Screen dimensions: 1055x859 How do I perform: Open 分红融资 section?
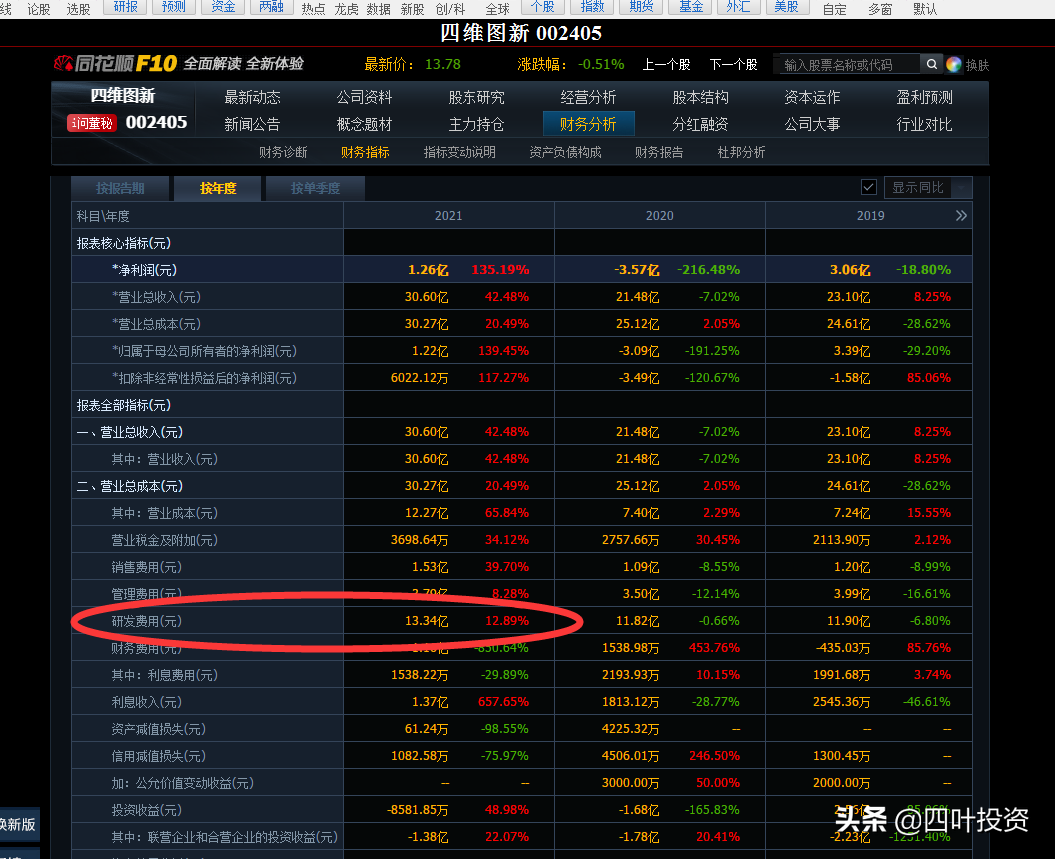[700, 124]
